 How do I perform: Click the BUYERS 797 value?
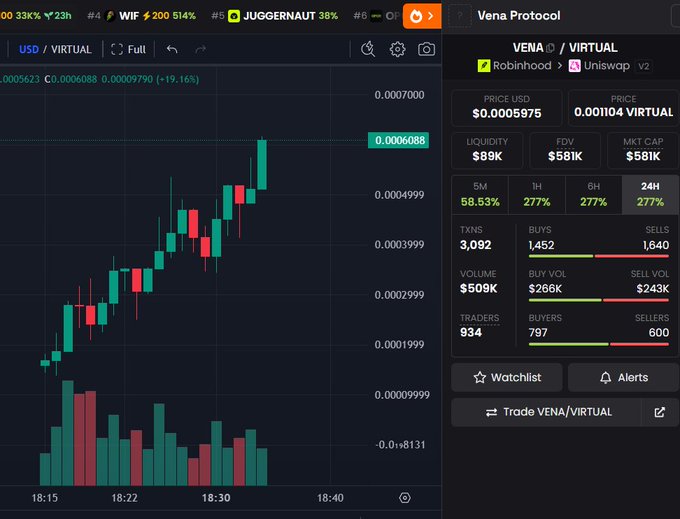[538, 333]
